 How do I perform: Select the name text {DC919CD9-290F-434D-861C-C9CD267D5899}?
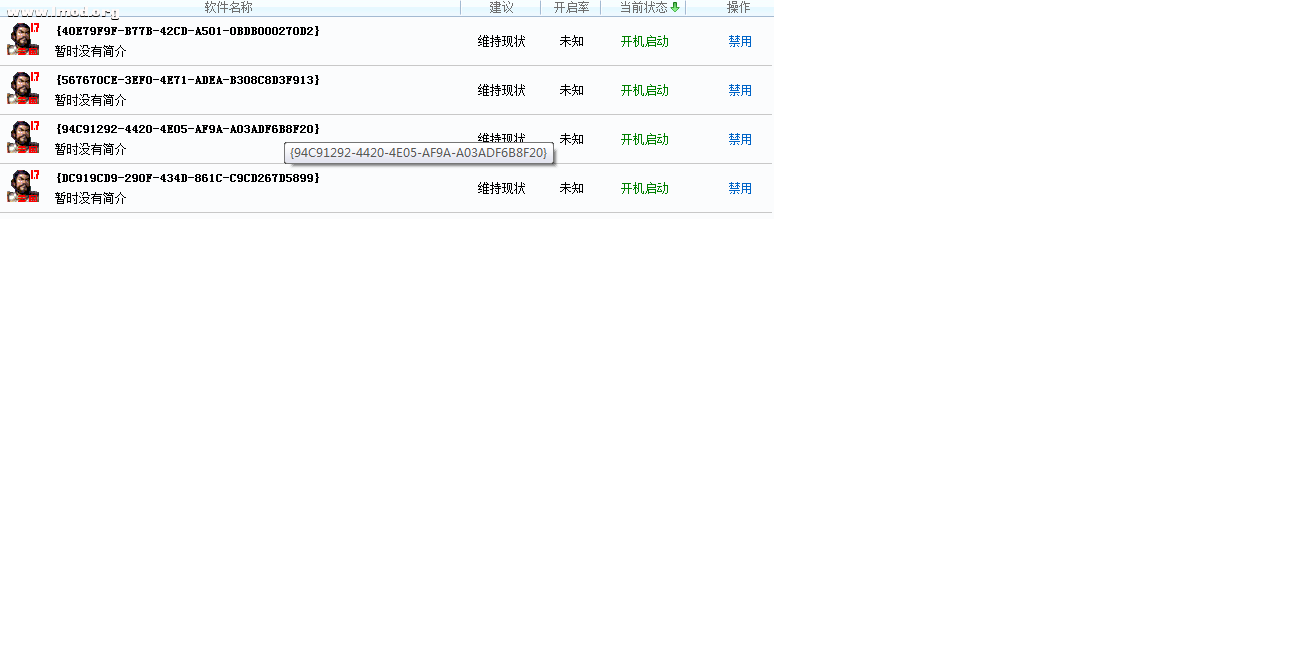click(188, 178)
